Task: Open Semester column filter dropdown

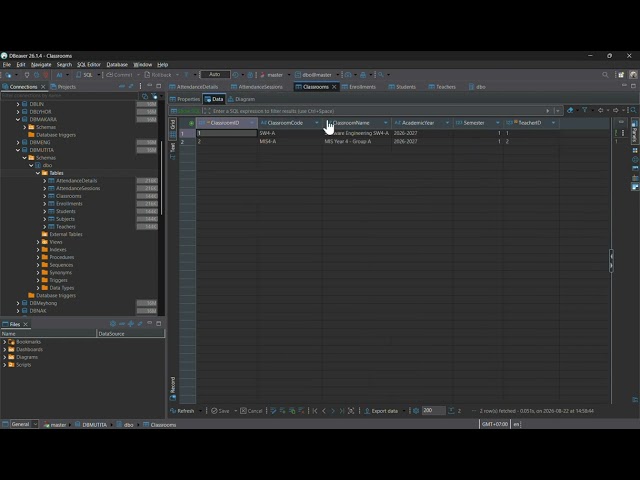Action: [497, 123]
